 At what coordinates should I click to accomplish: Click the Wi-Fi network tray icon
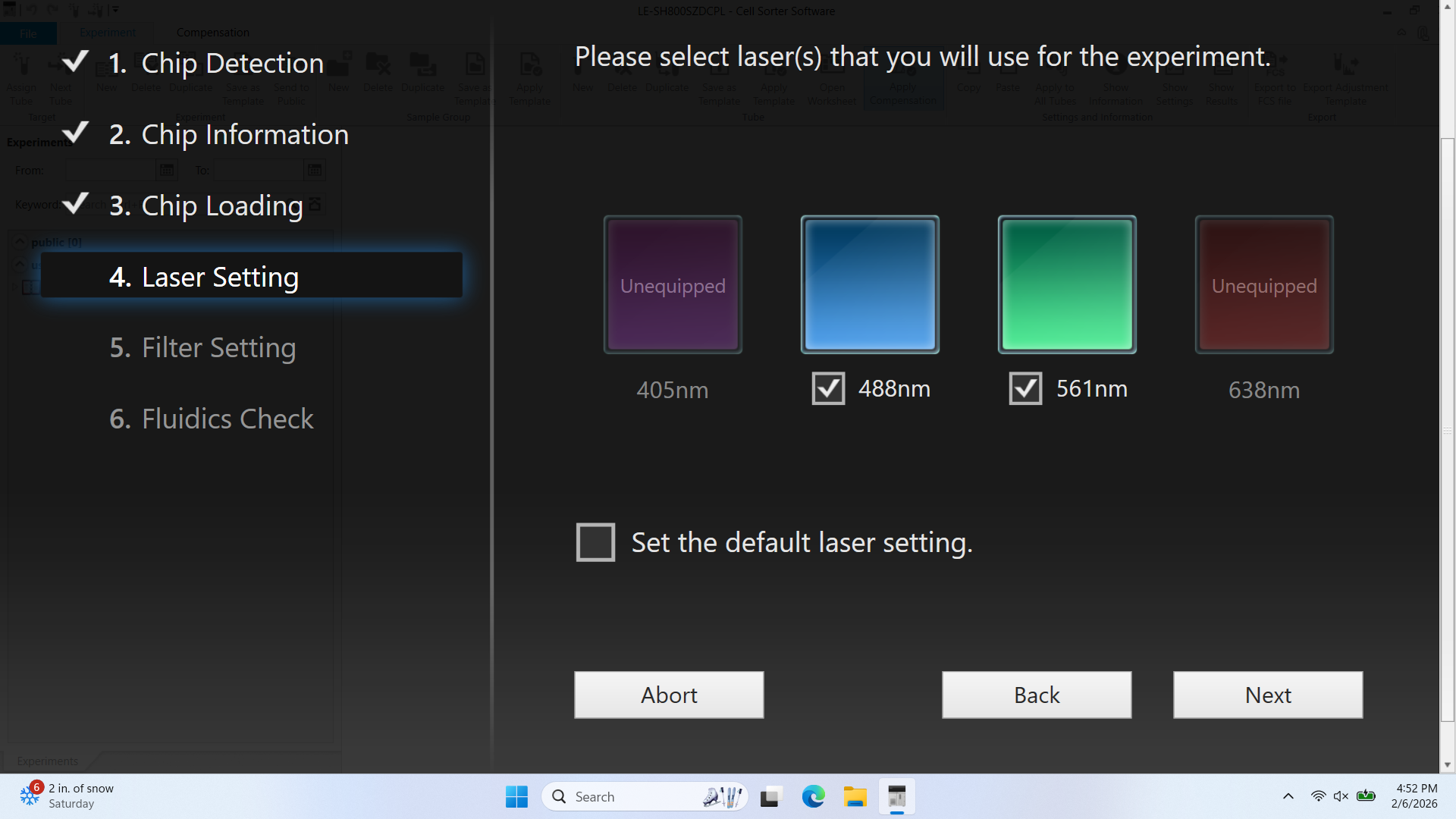pos(1318,796)
